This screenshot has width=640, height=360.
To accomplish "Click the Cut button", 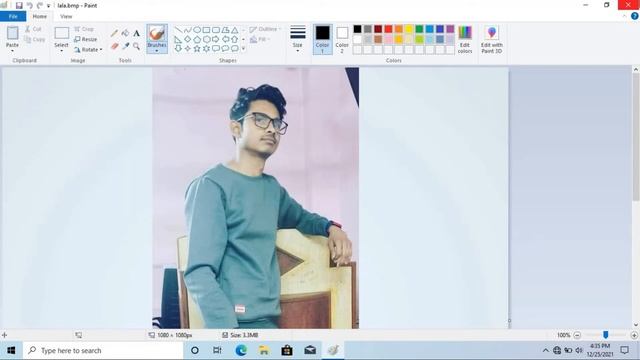I will pos(33,29).
